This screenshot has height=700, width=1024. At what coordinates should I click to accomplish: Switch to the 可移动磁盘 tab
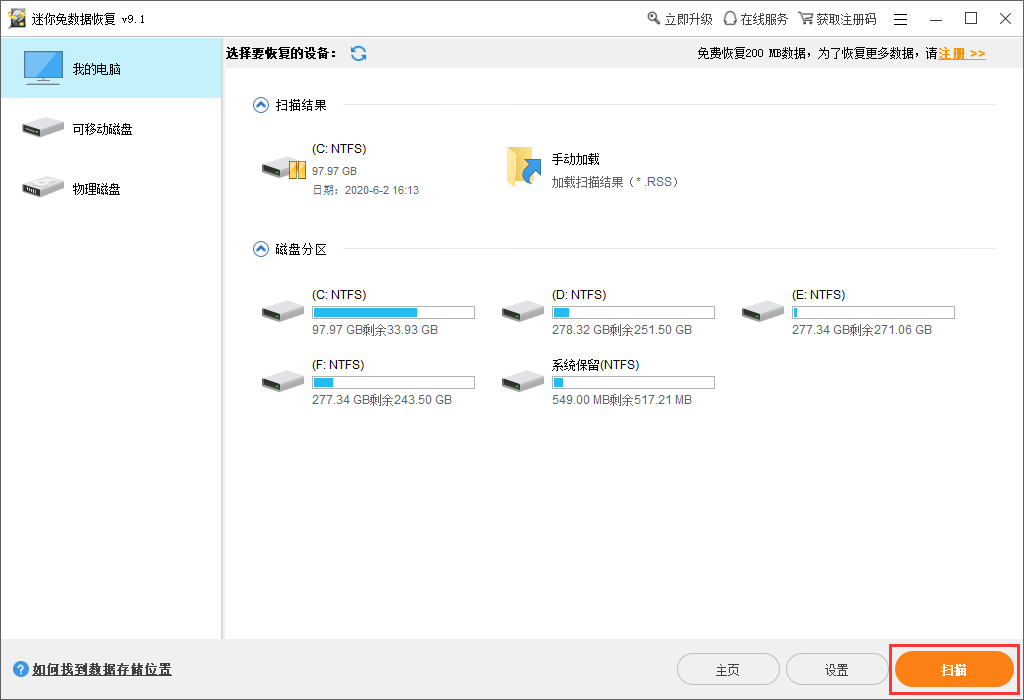point(112,129)
